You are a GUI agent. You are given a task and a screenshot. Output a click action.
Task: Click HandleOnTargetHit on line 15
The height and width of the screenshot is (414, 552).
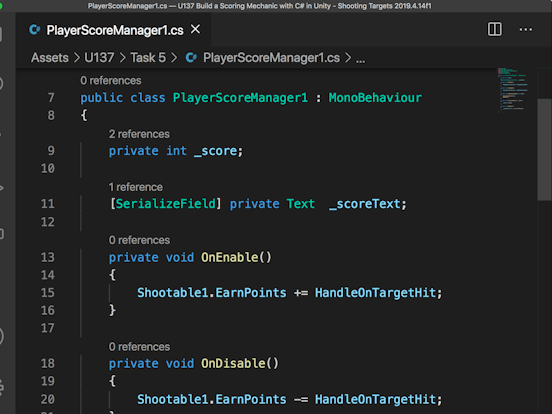pos(375,293)
